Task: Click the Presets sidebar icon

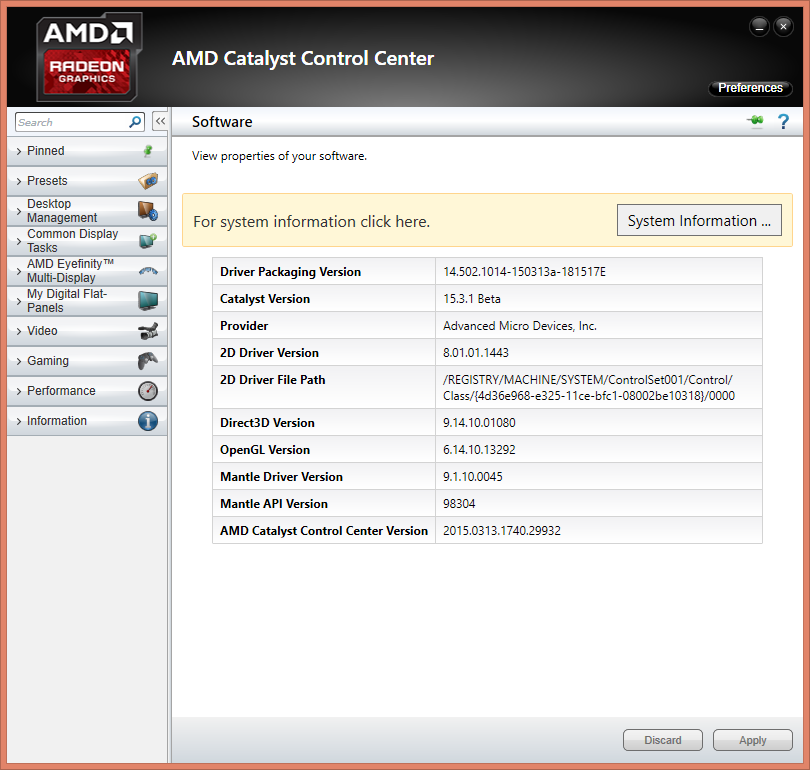Action: (x=148, y=181)
